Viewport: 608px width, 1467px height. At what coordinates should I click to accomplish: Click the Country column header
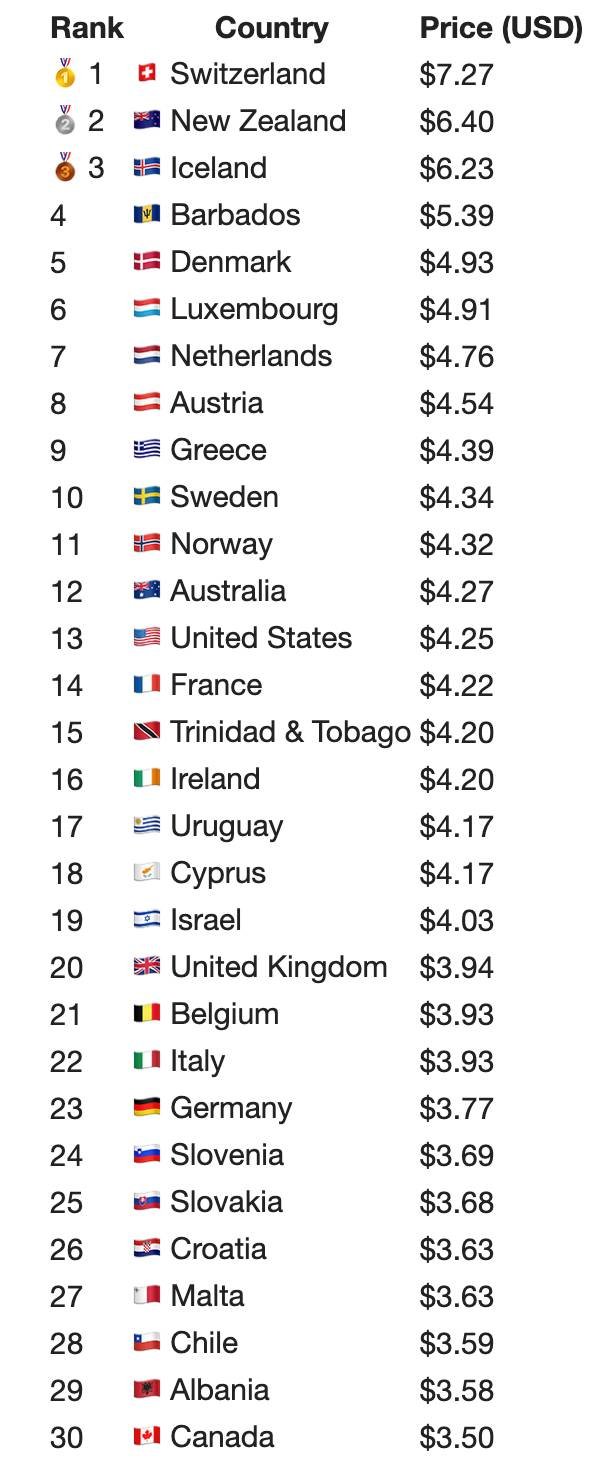[271, 28]
